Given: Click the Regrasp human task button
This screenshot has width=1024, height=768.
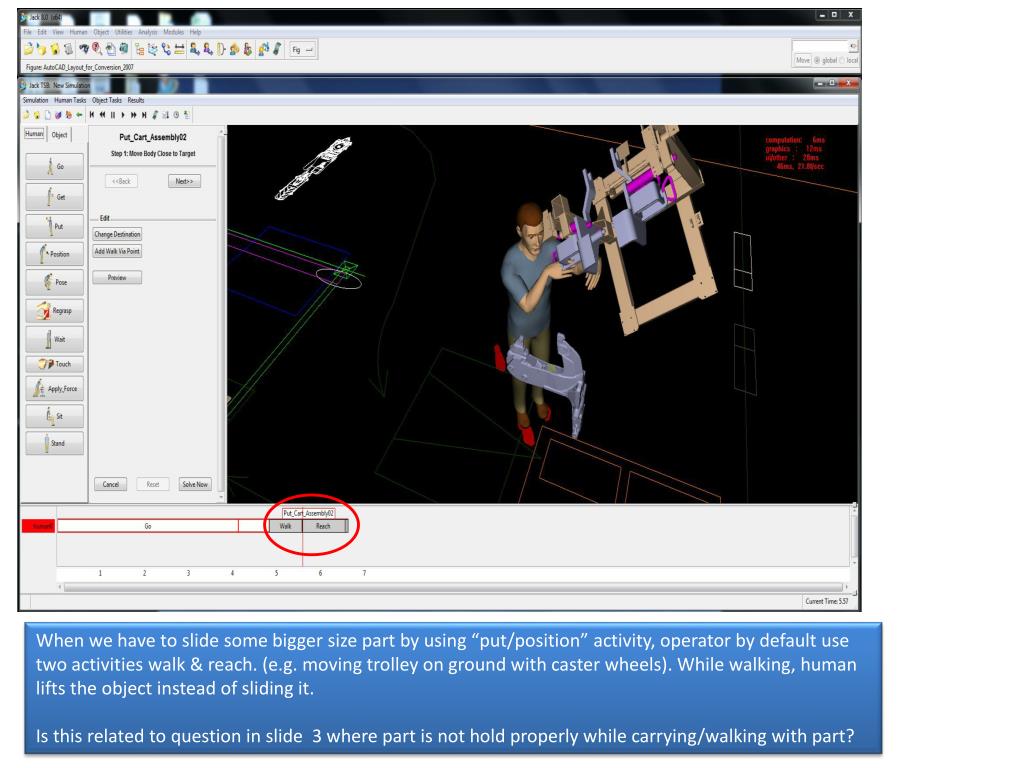Looking at the screenshot, I should click(55, 311).
